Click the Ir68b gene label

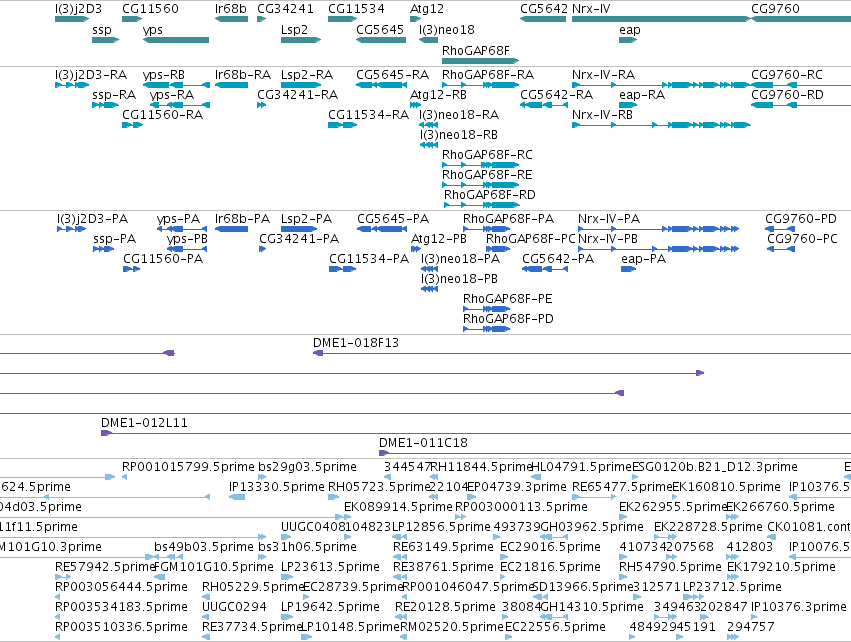[x=231, y=9]
